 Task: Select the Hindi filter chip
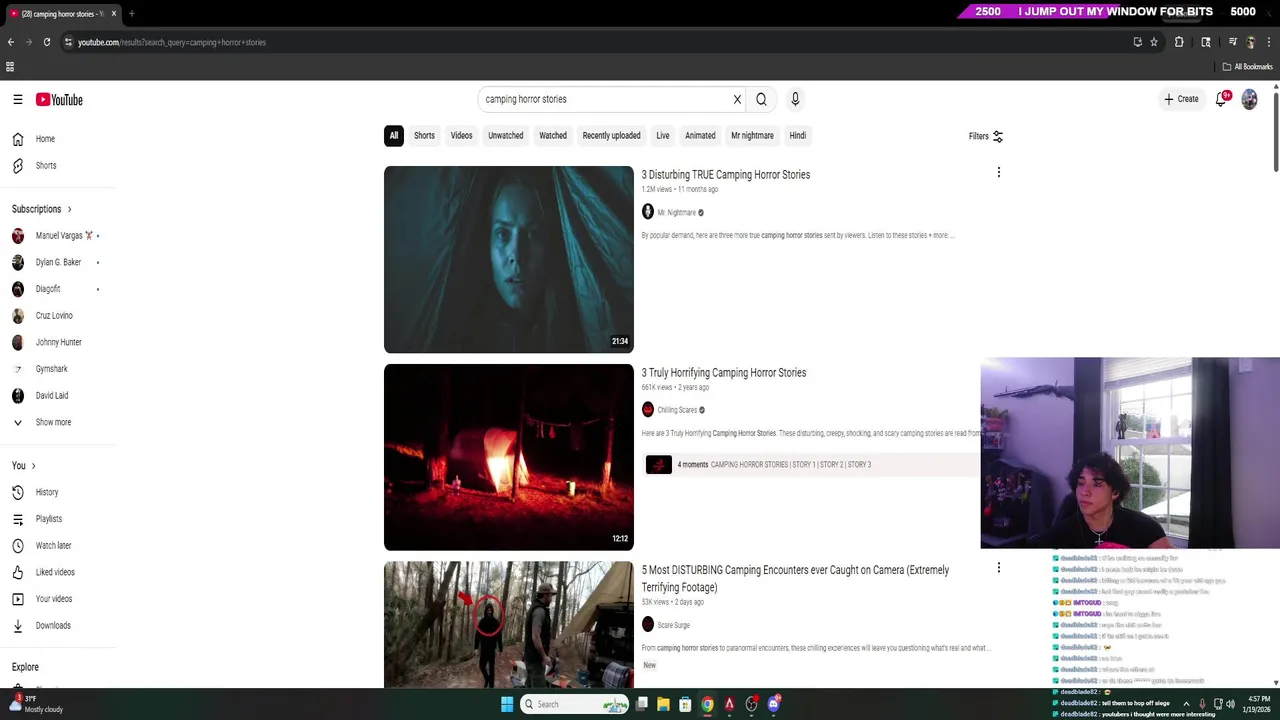point(797,136)
